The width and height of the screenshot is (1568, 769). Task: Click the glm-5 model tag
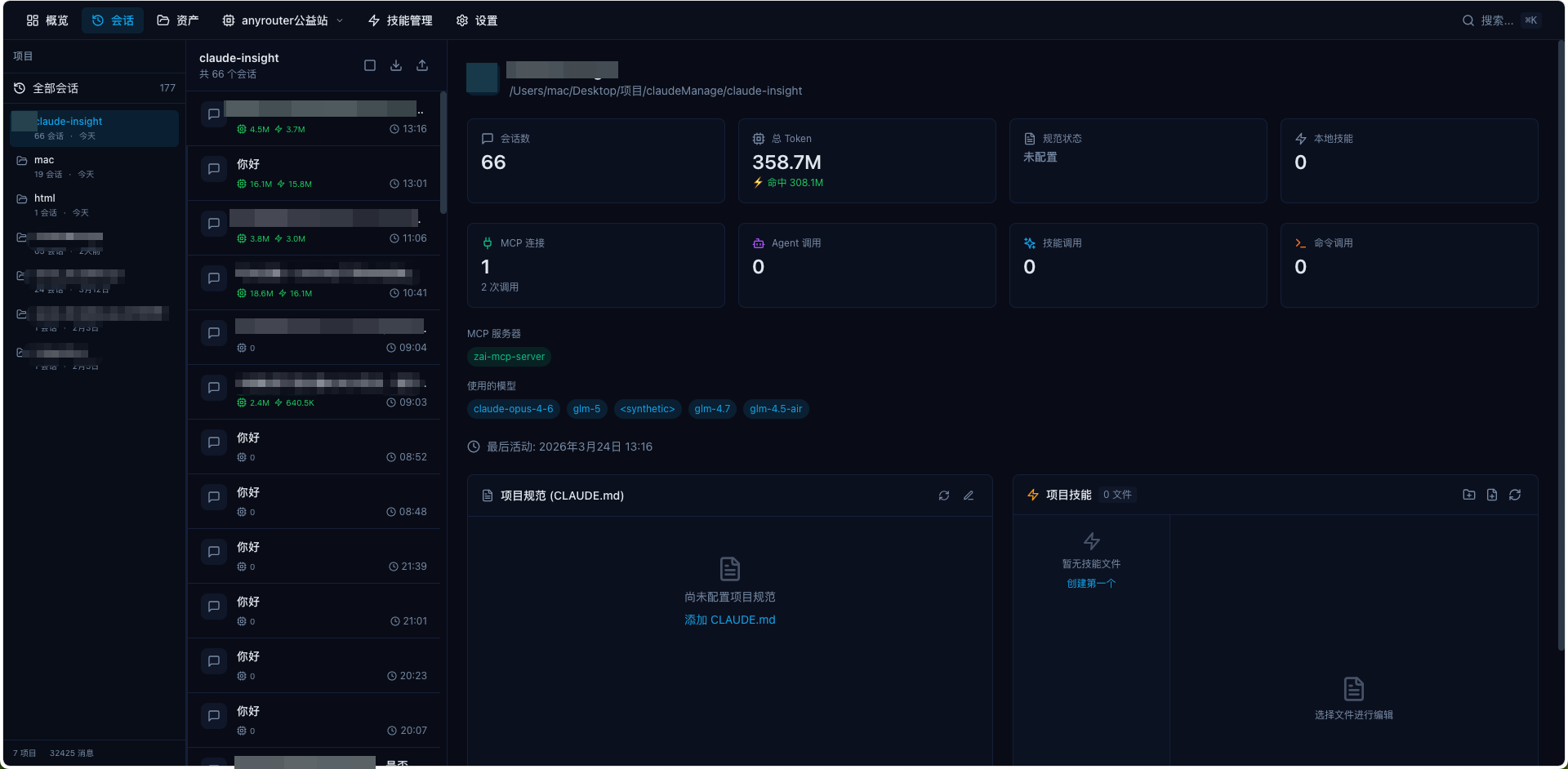(586, 409)
